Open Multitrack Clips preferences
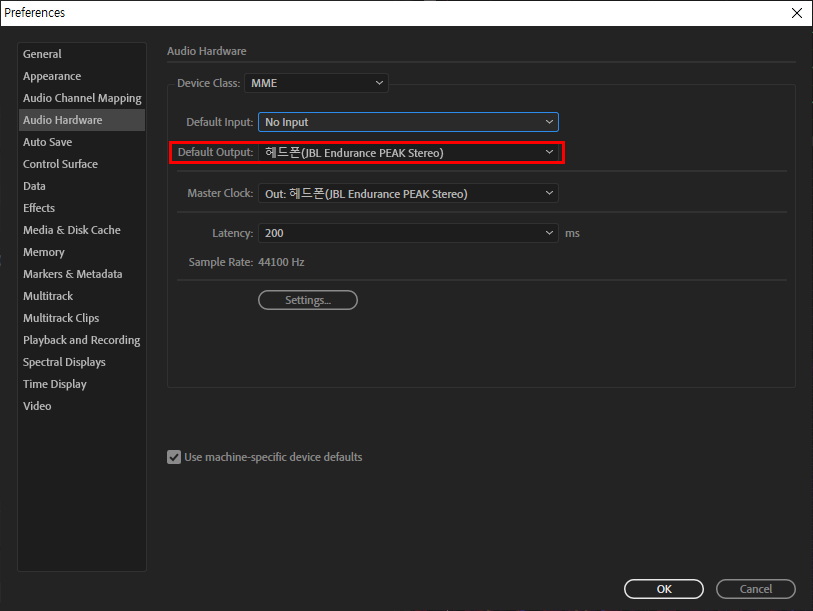 click(81, 318)
